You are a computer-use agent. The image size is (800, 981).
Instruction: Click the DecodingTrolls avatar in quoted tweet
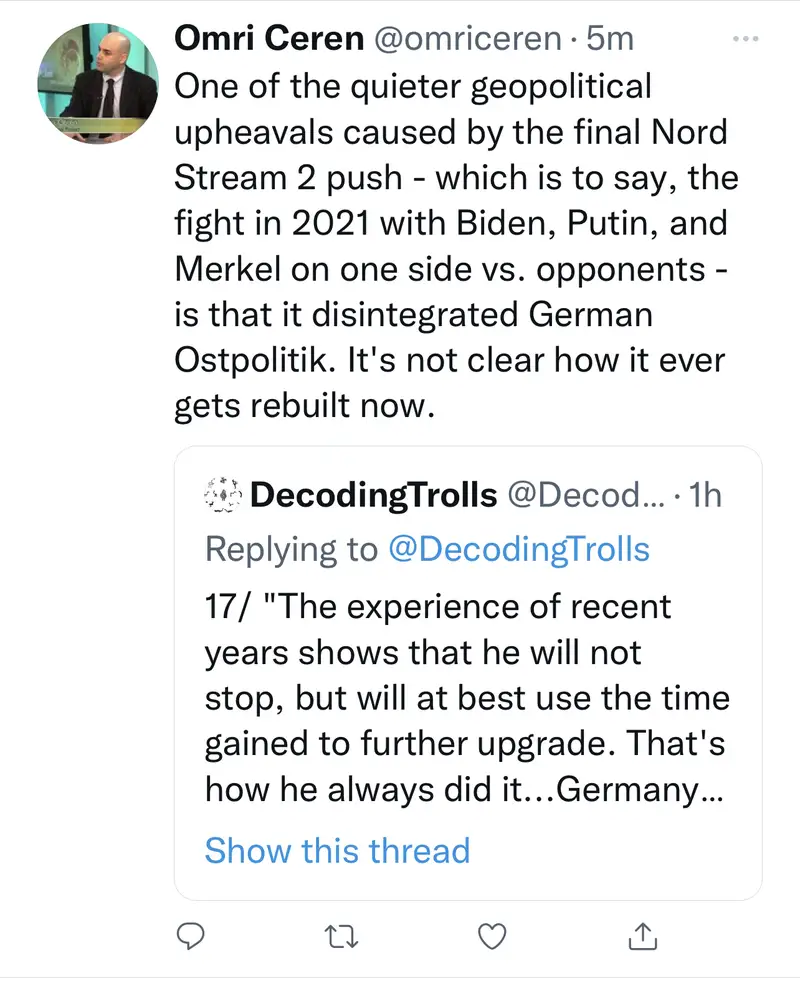[223, 494]
